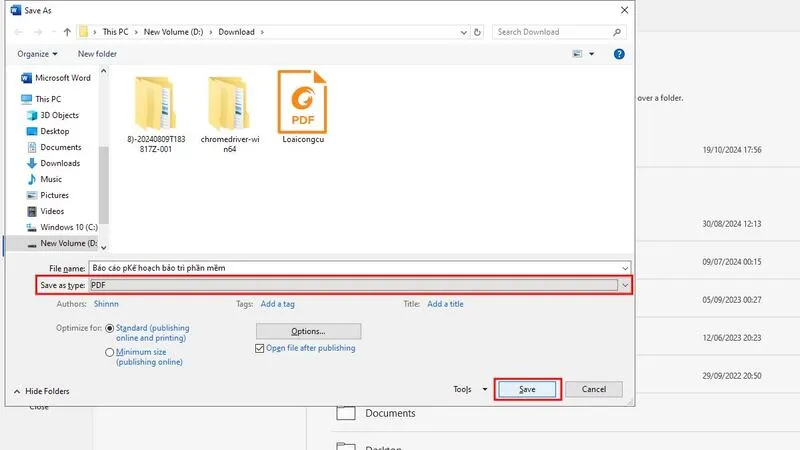Click the recent locations dropdown arrow

point(54,32)
